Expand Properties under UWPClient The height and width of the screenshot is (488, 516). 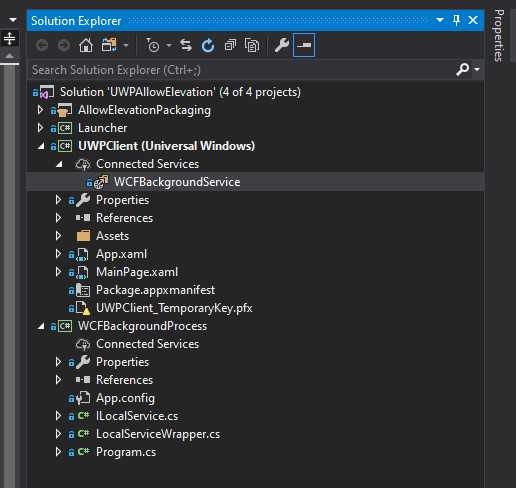click(x=58, y=200)
